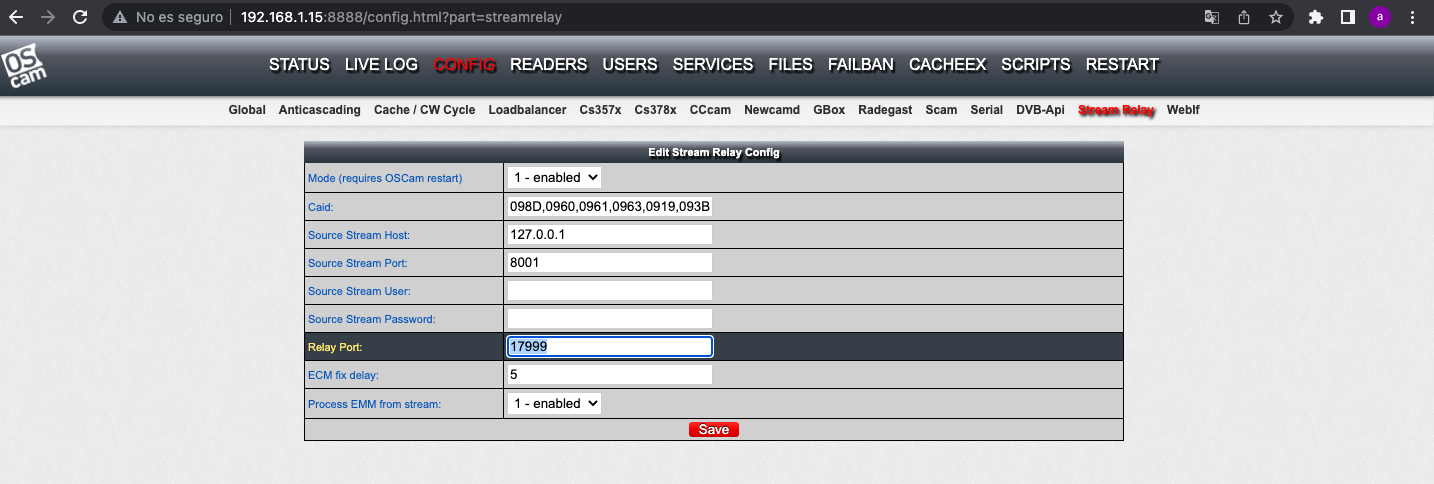Focus the Caid input field

coord(609,207)
